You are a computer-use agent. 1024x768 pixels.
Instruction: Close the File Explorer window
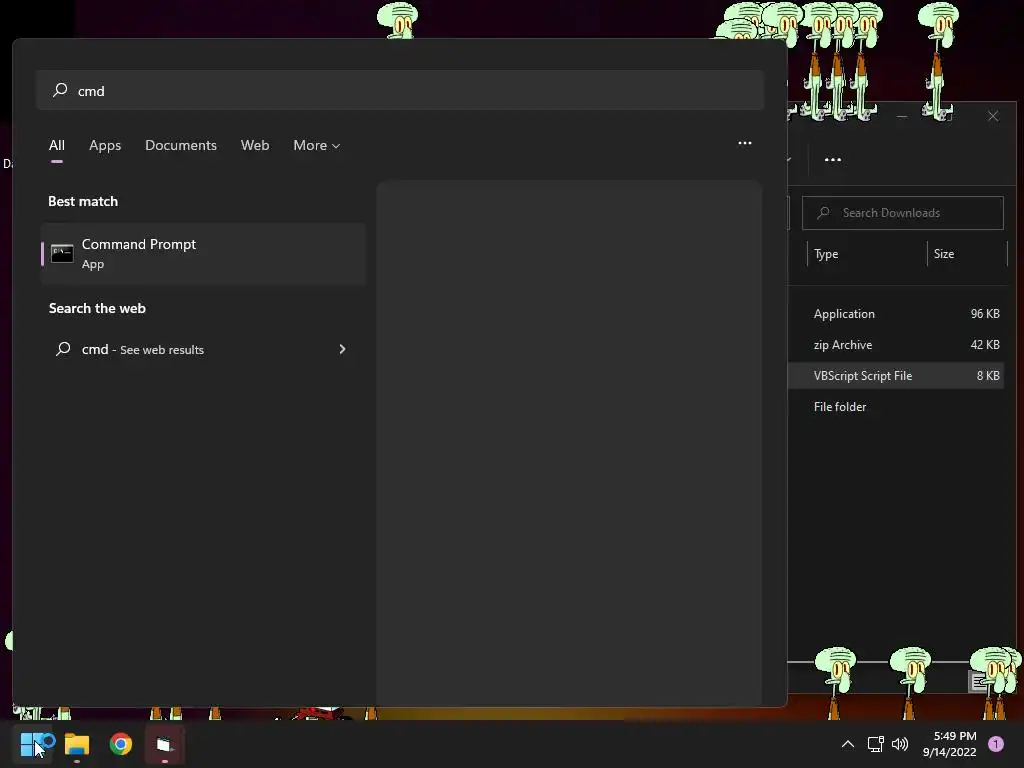993,116
